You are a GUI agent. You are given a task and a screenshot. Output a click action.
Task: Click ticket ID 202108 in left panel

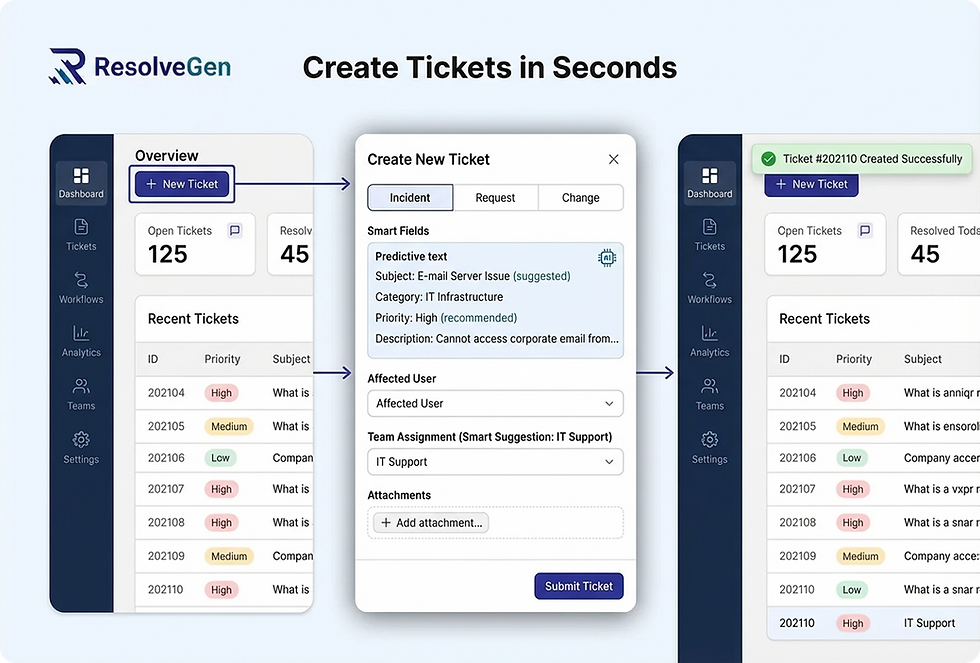point(166,522)
